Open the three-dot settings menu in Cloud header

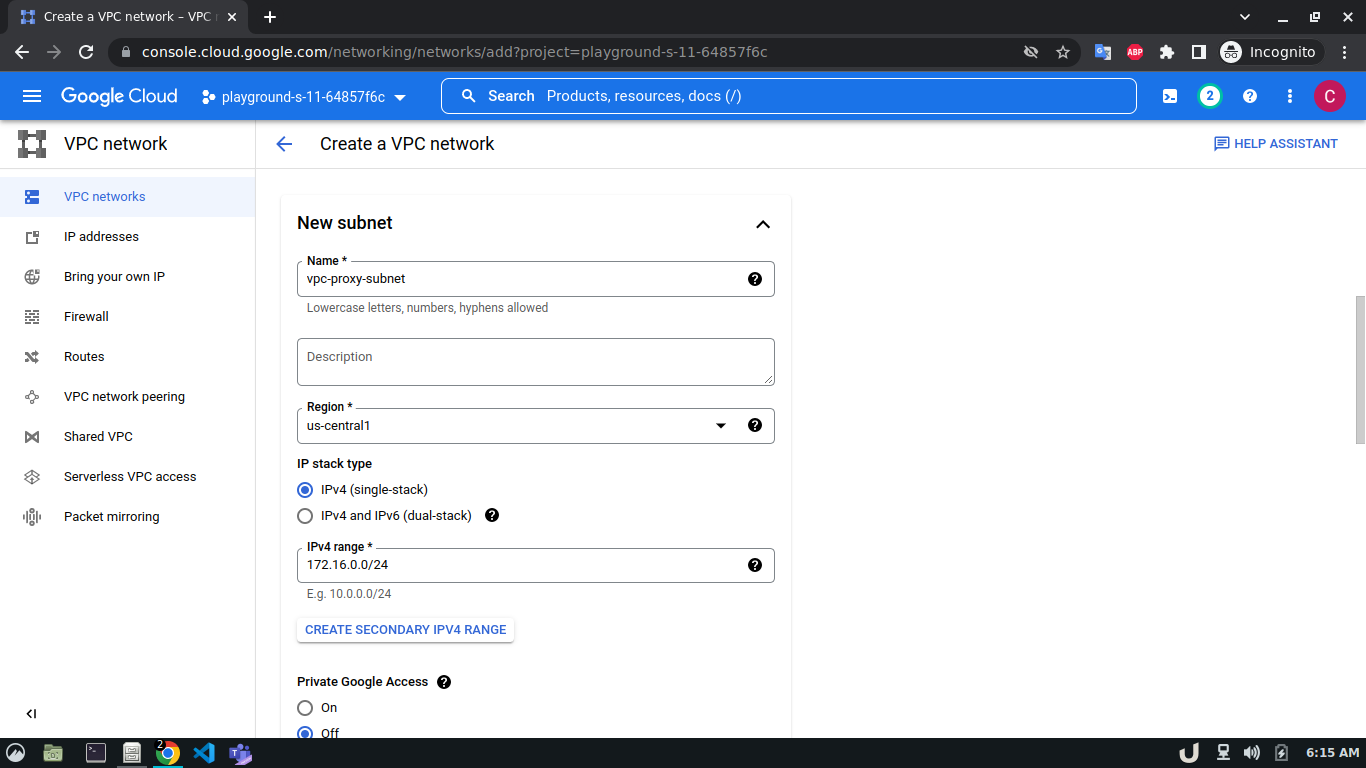click(x=1290, y=96)
